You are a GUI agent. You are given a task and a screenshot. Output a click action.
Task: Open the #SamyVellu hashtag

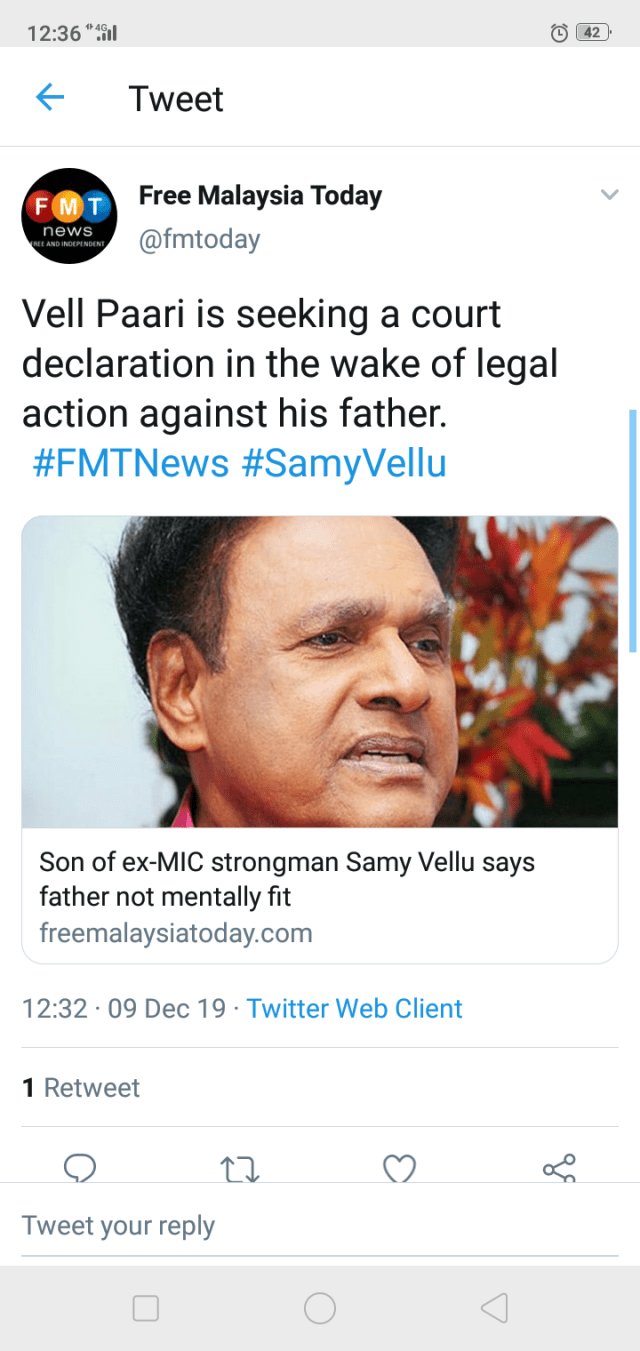point(344,464)
